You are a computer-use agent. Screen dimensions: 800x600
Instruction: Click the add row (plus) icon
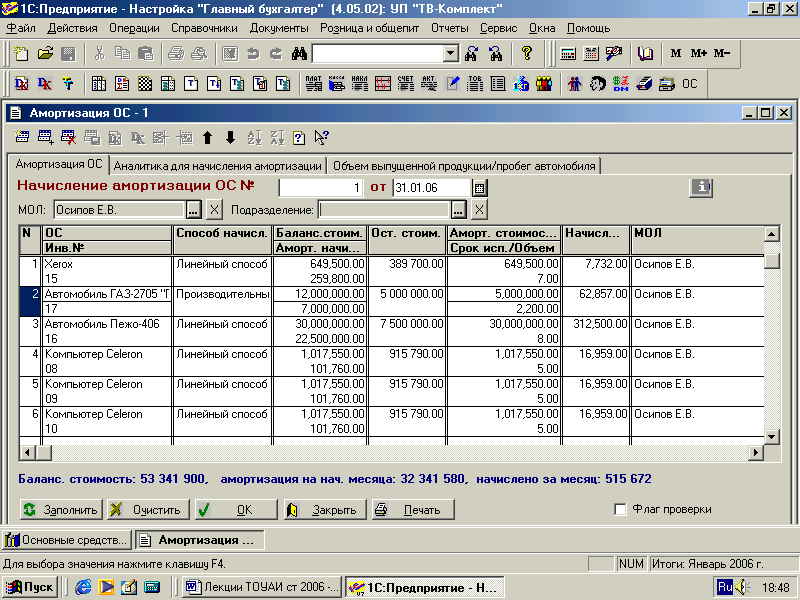pyautogui.click(x=45, y=137)
